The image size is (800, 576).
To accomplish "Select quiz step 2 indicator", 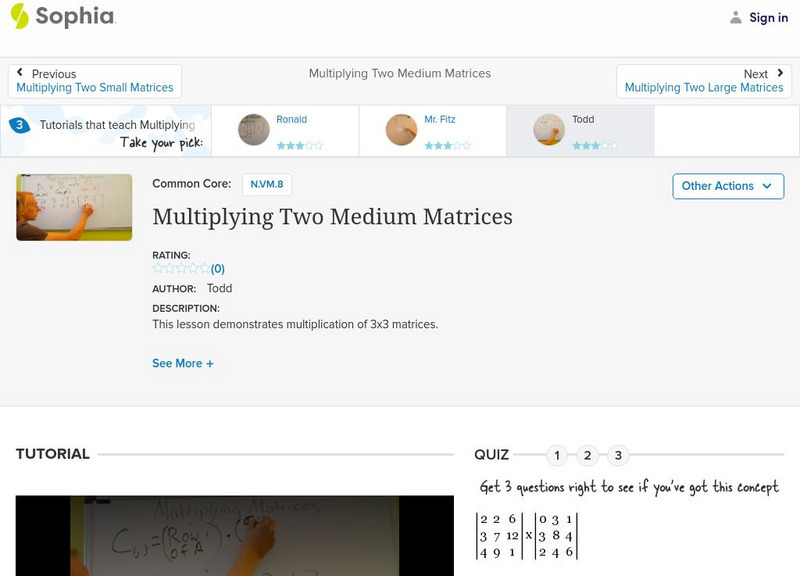I will pos(589,454).
